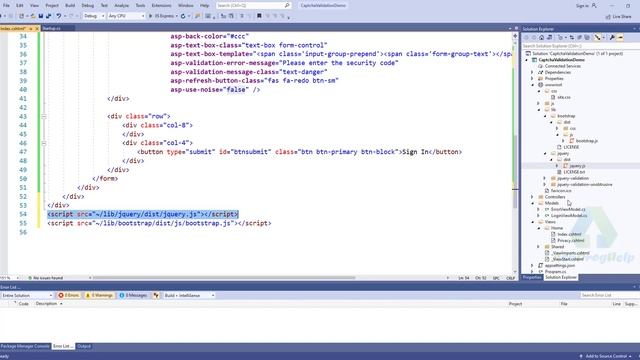Select favicon.ico in Solution Explorer
This screenshot has height=360, width=640.
(x=560, y=191)
